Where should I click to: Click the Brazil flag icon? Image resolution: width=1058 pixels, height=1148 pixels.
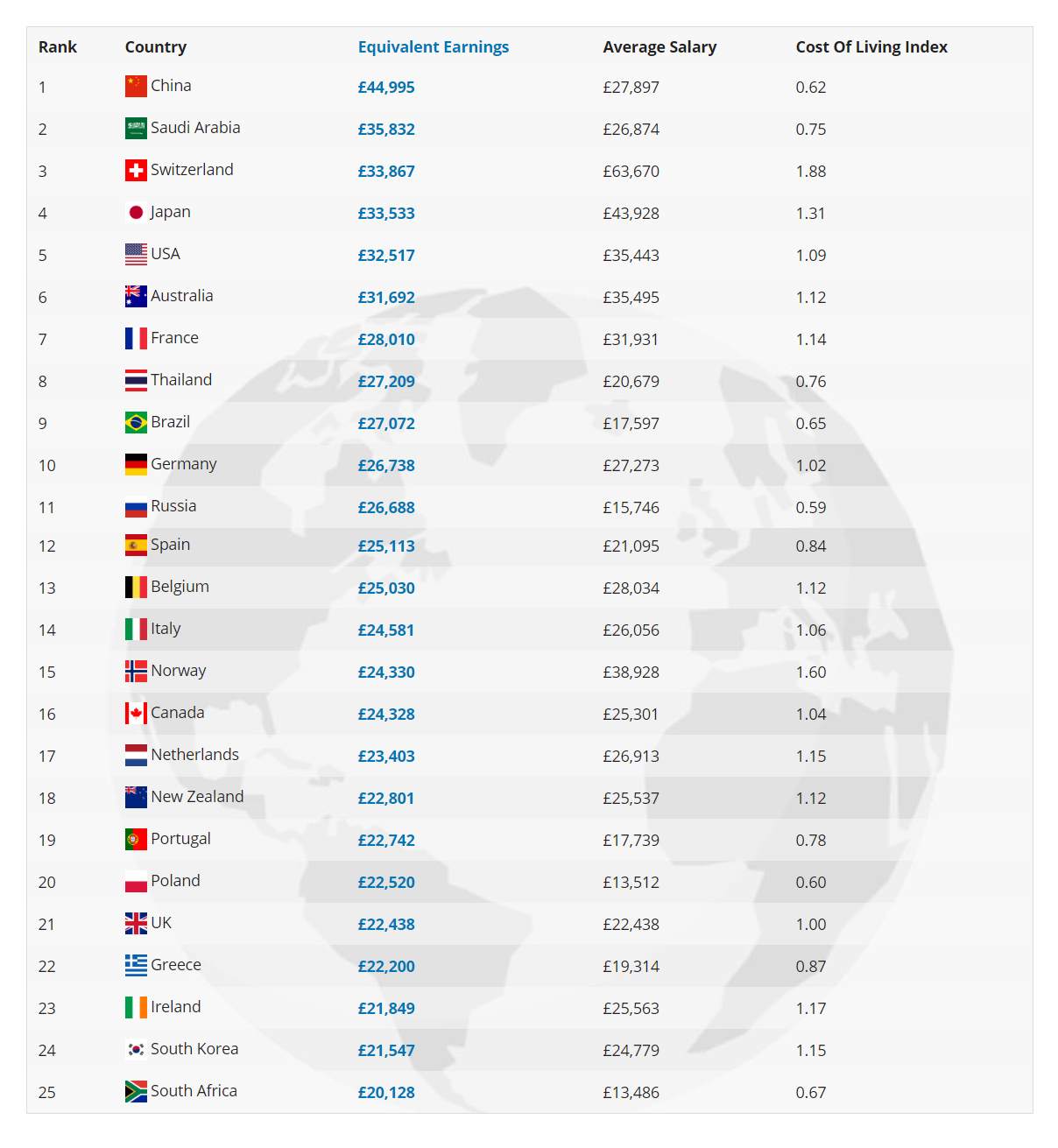coord(136,422)
